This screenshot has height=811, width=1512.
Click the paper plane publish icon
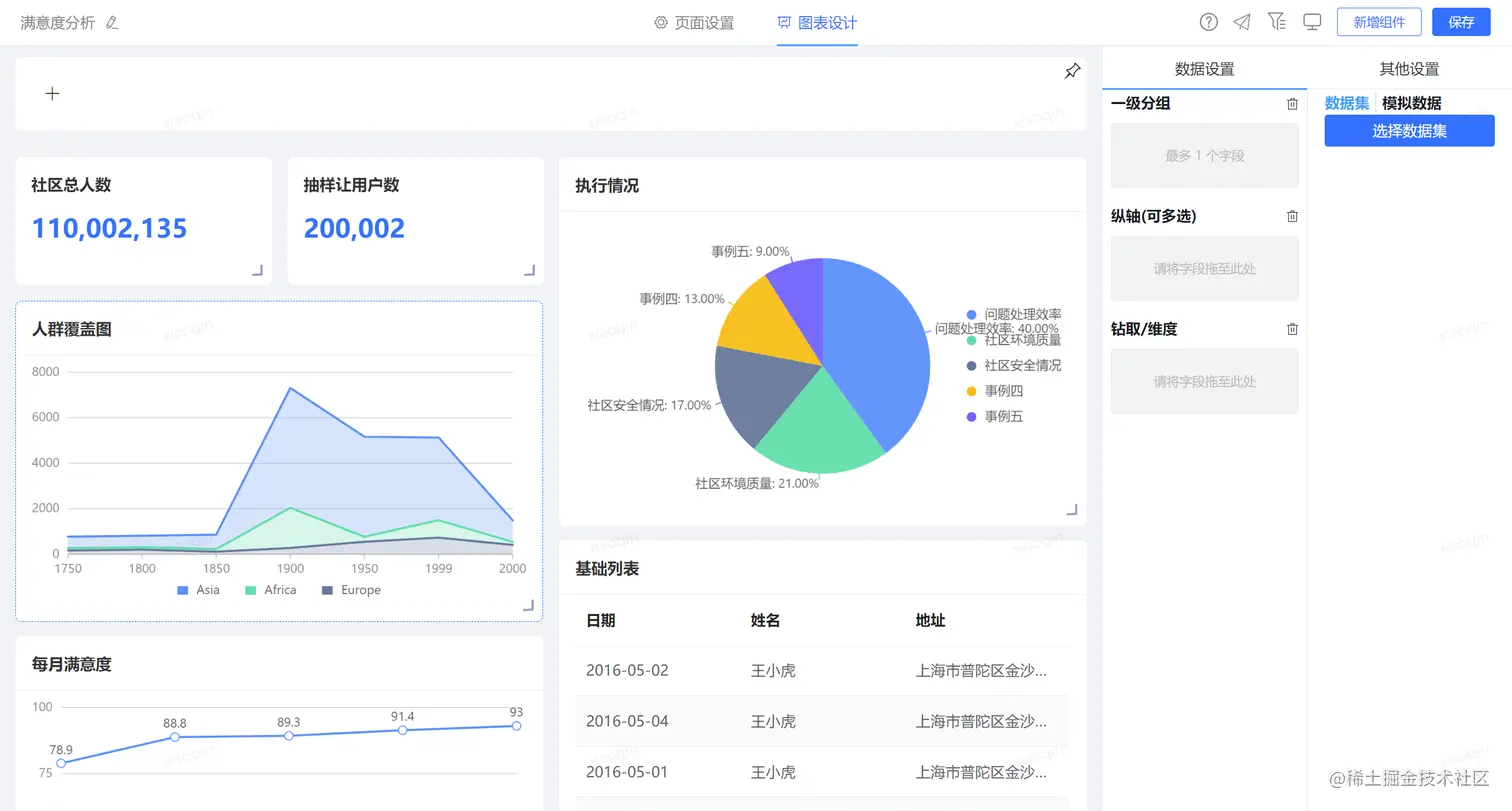[1241, 22]
